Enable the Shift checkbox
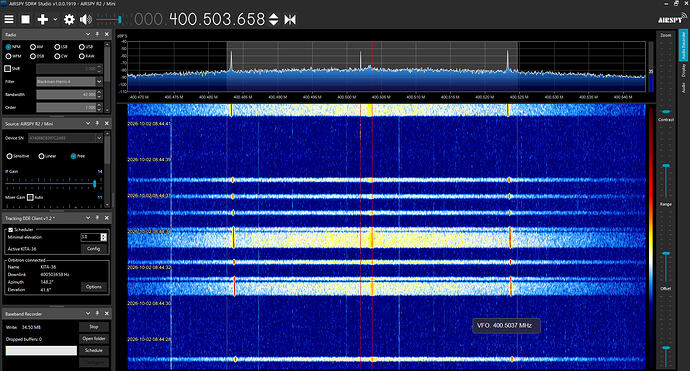The image size is (690, 371). click(x=7, y=69)
